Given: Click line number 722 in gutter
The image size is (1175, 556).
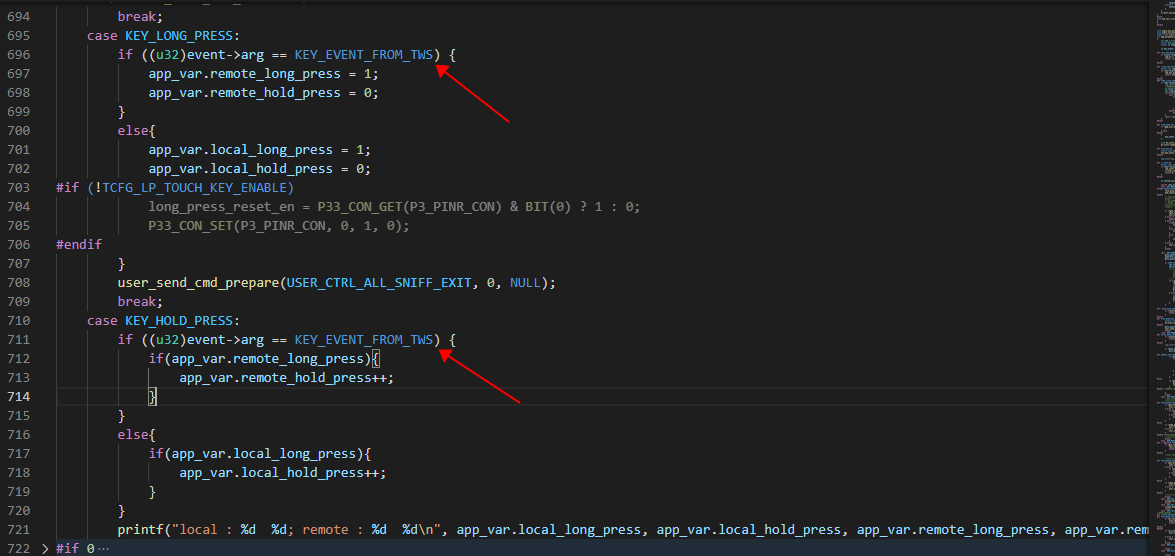Looking at the screenshot, I should pyautogui.click(x=18, y=549).
